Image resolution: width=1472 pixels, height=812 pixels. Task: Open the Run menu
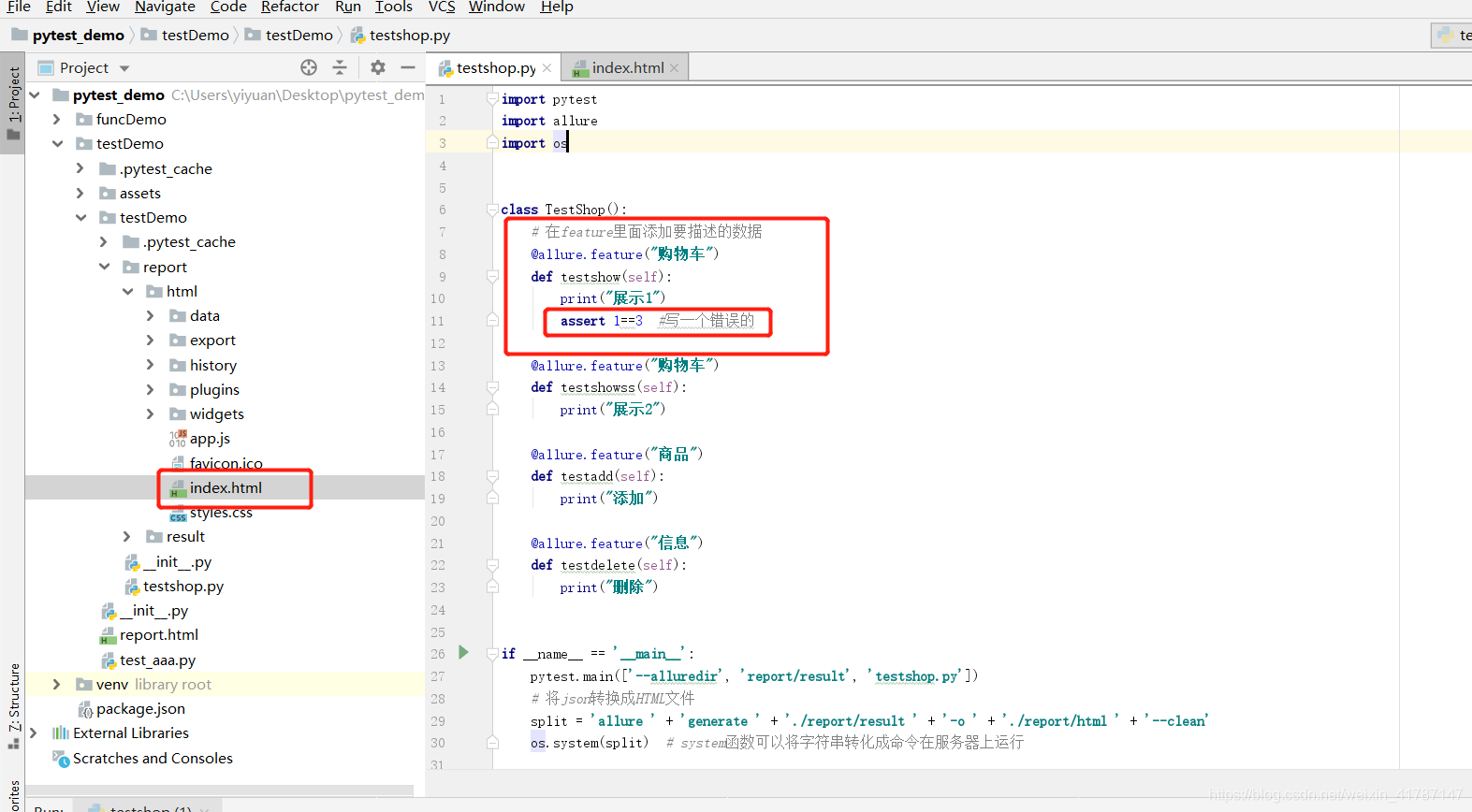pos(348,7)
